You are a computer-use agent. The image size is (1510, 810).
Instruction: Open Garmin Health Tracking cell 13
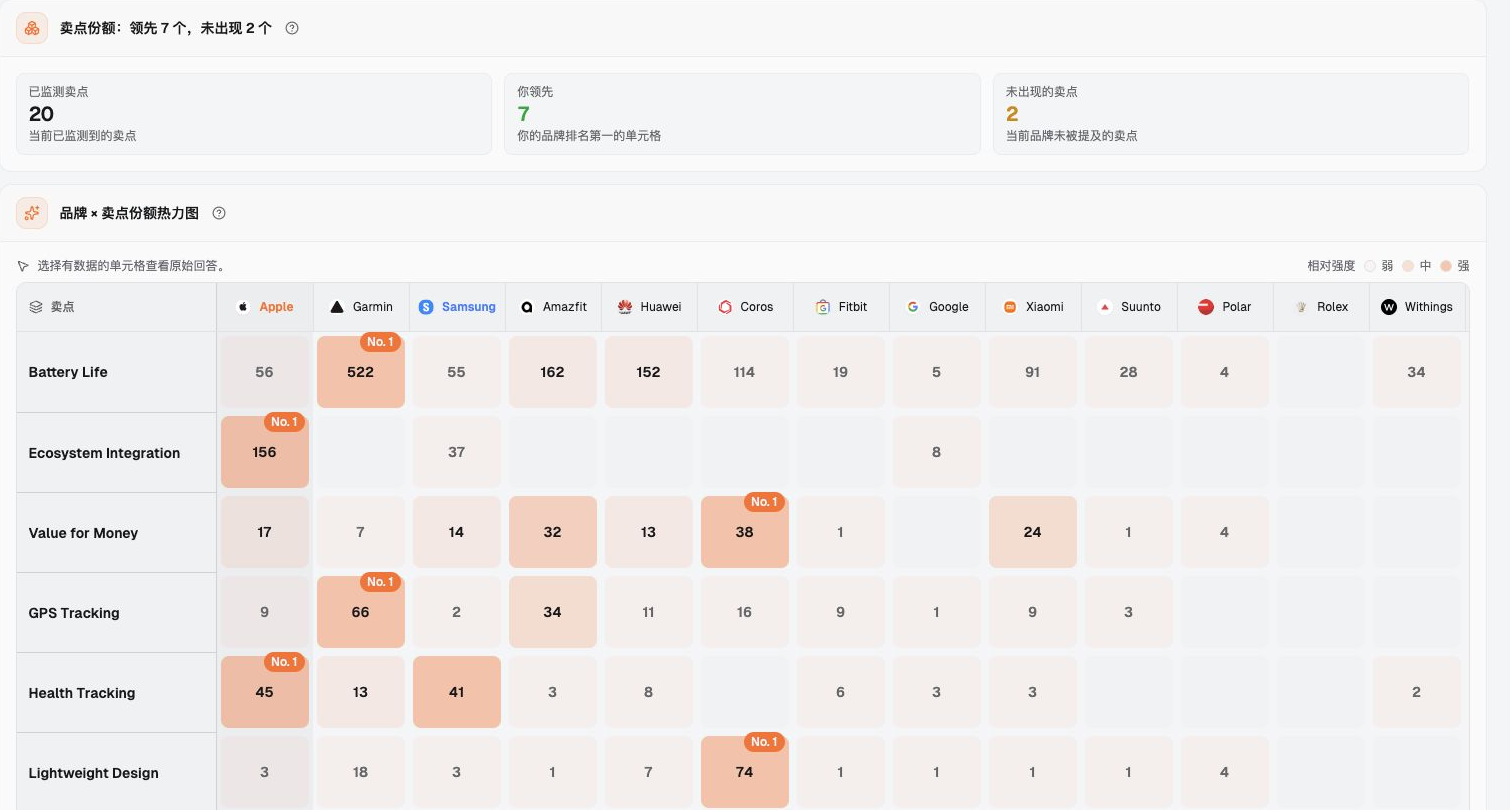[x=361, y=692]
